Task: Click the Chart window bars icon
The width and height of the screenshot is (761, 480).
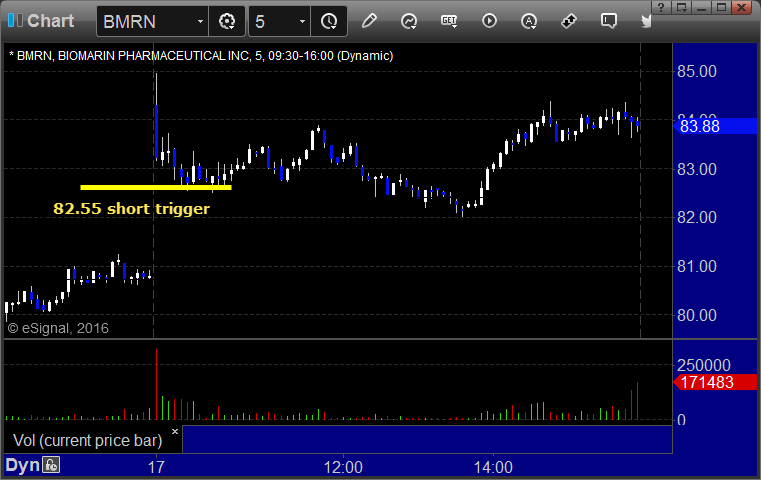Action: pyautogui.click(x=15, y=20)
